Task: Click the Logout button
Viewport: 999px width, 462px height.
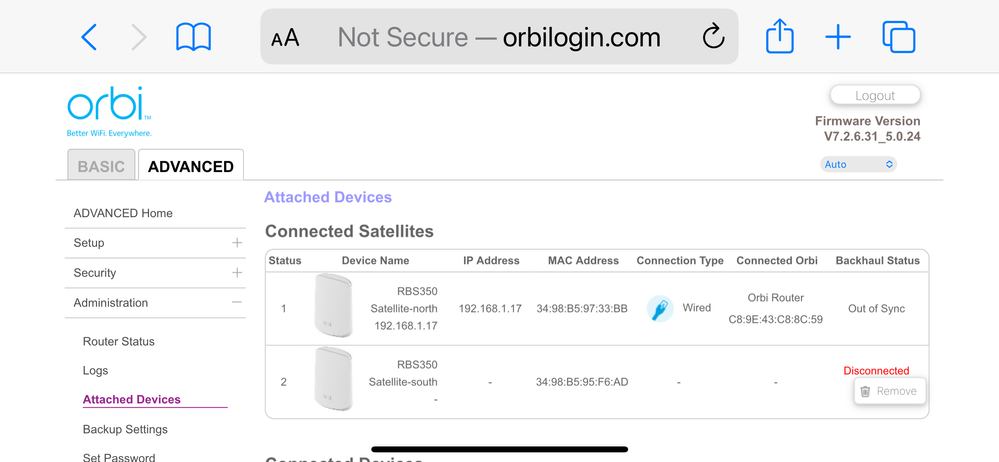Action: coord(875,96)
